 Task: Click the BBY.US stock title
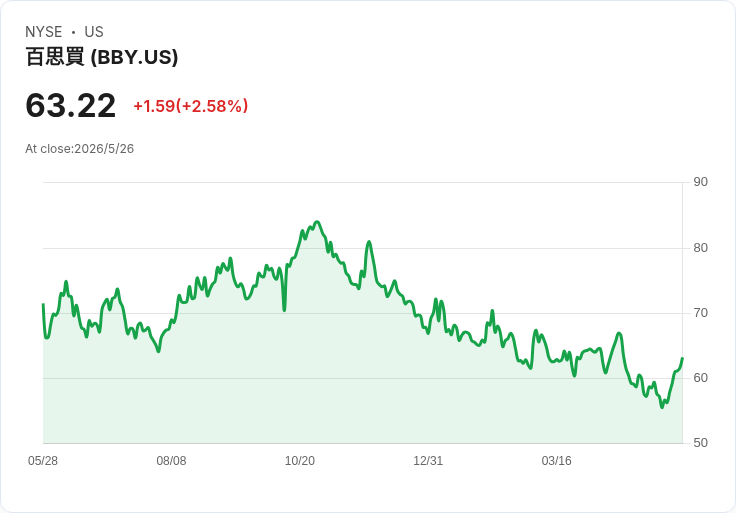tap(102, 57)
